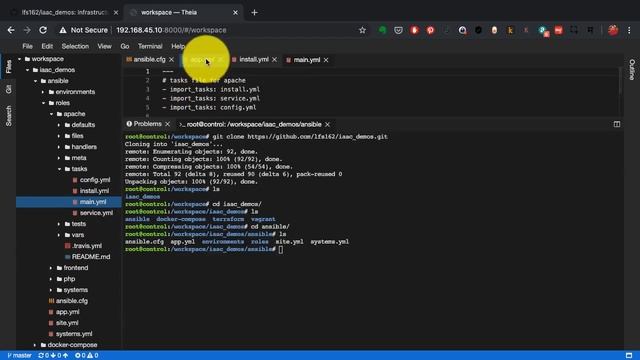Open the Go menu
Viewport: 640px width, 360px height.
pyautogui.click(x=125, y=46)
